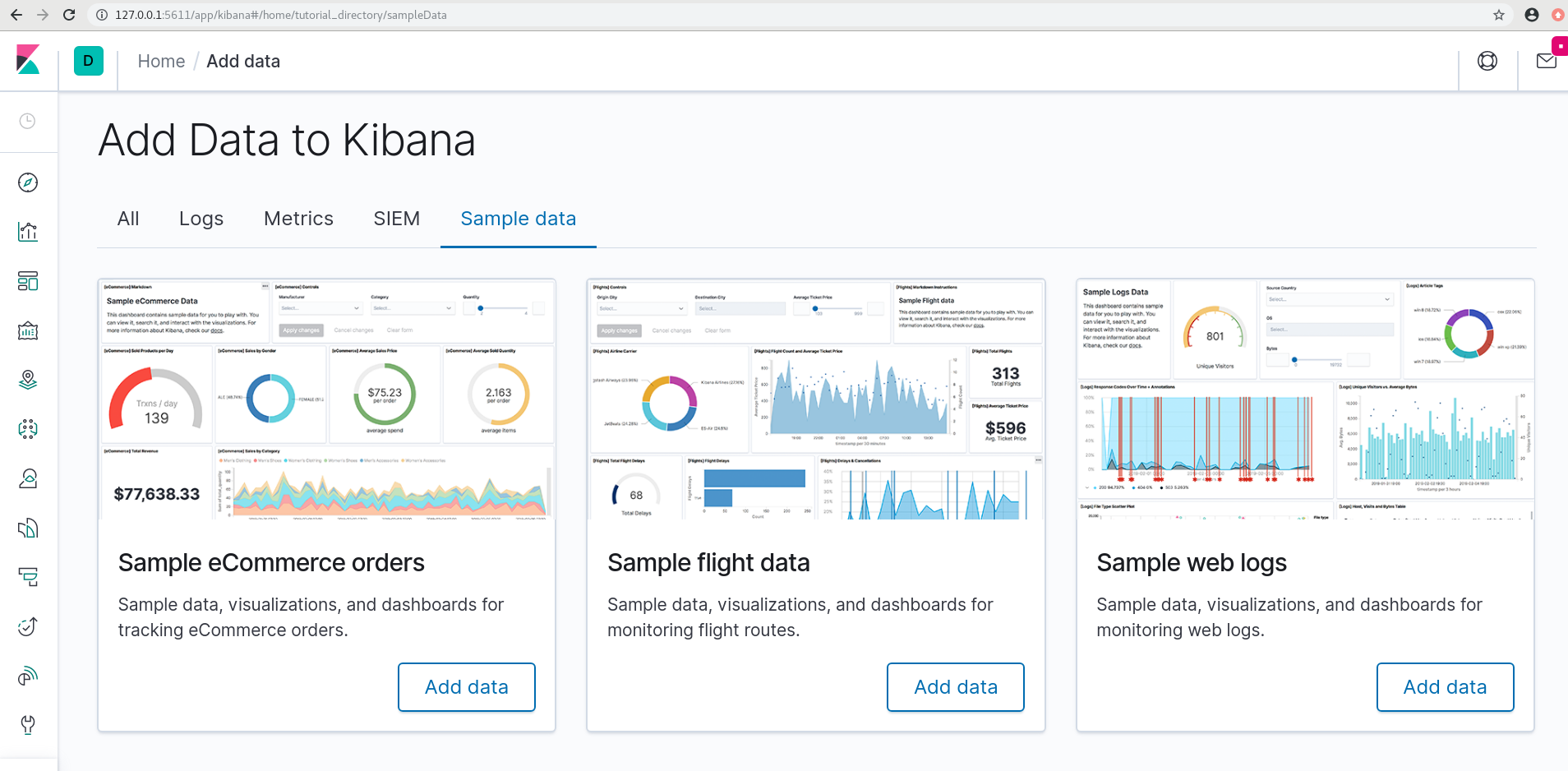Click the eCommerce dashboard preview thumbnail
Screen dimensions: 1568x771
327,399
